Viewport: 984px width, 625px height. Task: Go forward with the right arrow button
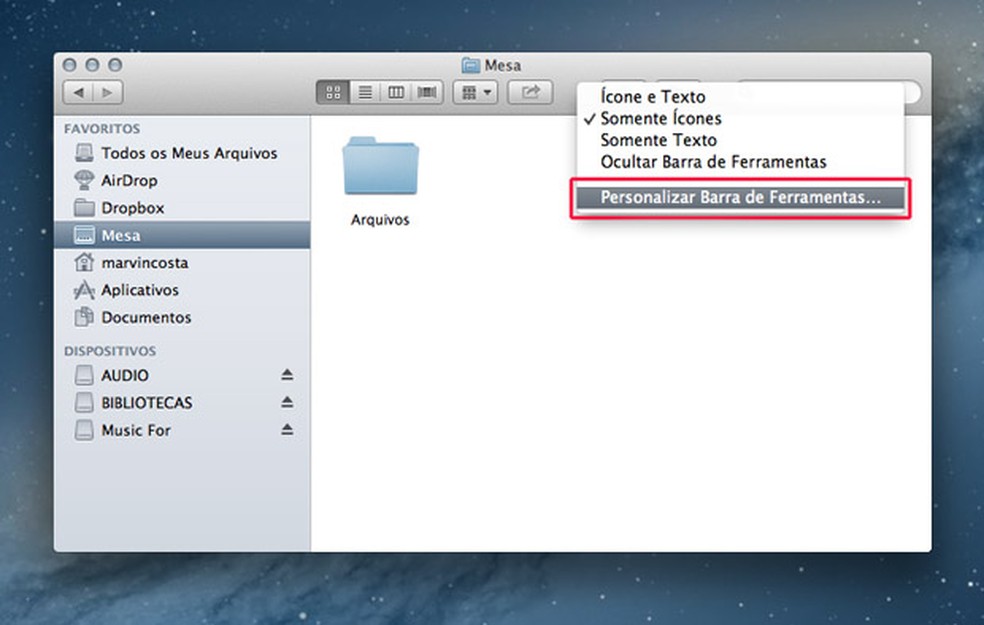click(x=108, y=92)
